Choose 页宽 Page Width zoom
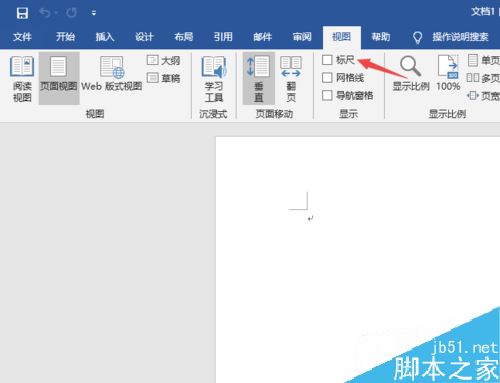Image resolution: width=500 pixels, height=383 pixels. pyautogui.click(x=483, y=96)
